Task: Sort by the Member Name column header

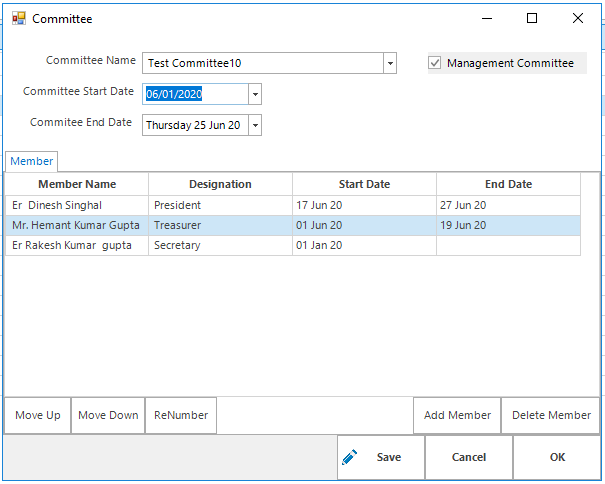Action: [77, 184]
